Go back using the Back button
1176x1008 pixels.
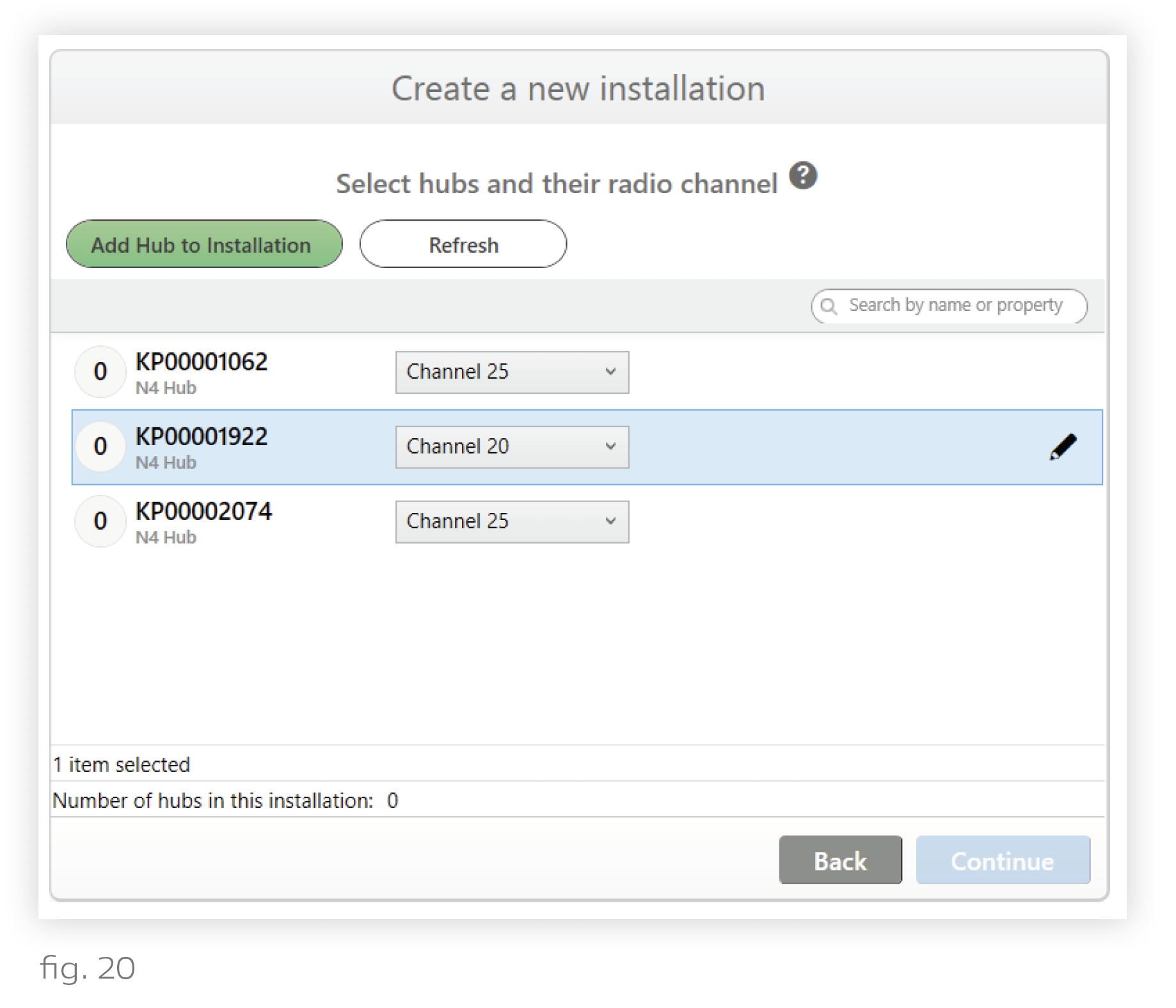pyautogui.click(x=839, y=860)
